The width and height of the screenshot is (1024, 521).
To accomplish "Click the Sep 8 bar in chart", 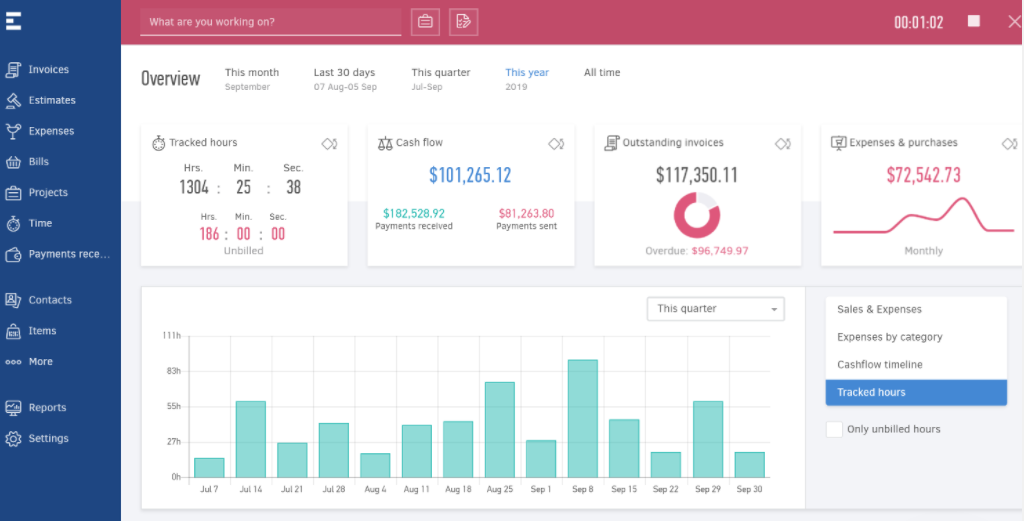I will tap(583, 418).
